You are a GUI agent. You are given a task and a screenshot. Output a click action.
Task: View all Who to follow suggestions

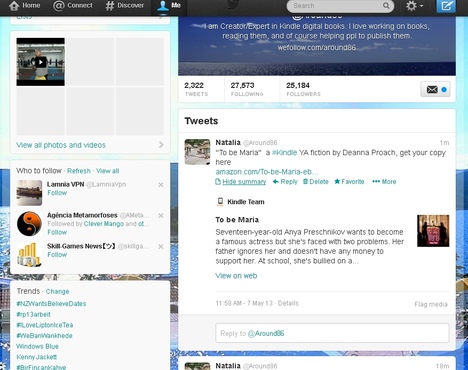107,171
